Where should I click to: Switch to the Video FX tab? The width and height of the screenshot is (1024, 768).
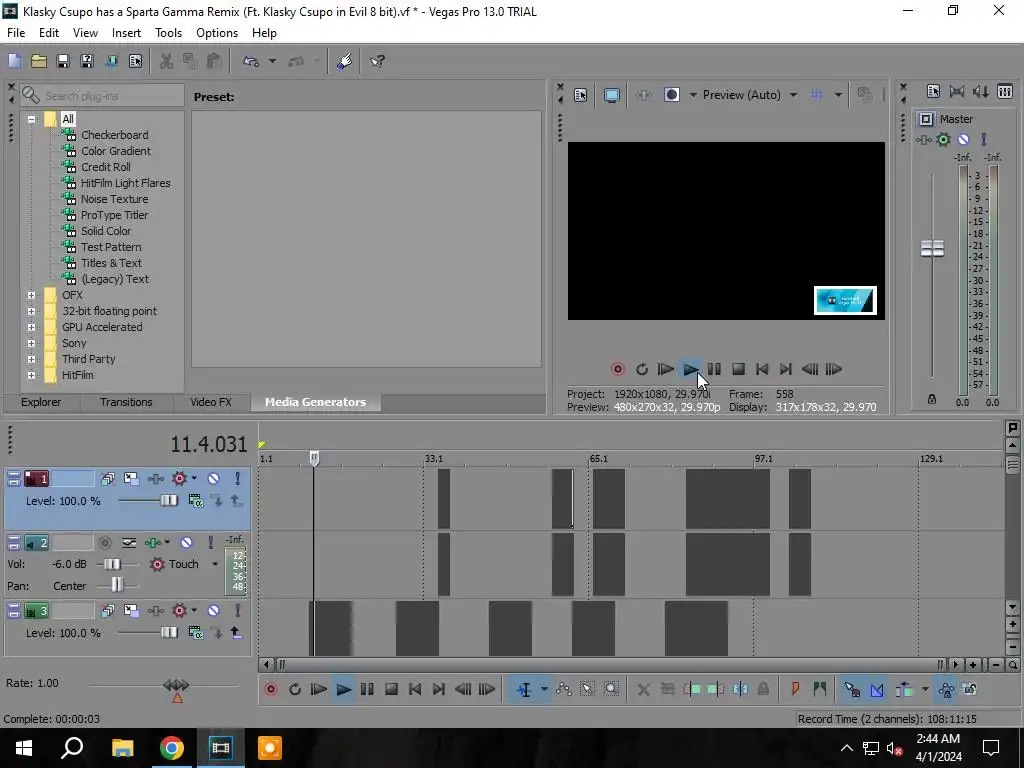click(x=211, y=402)
